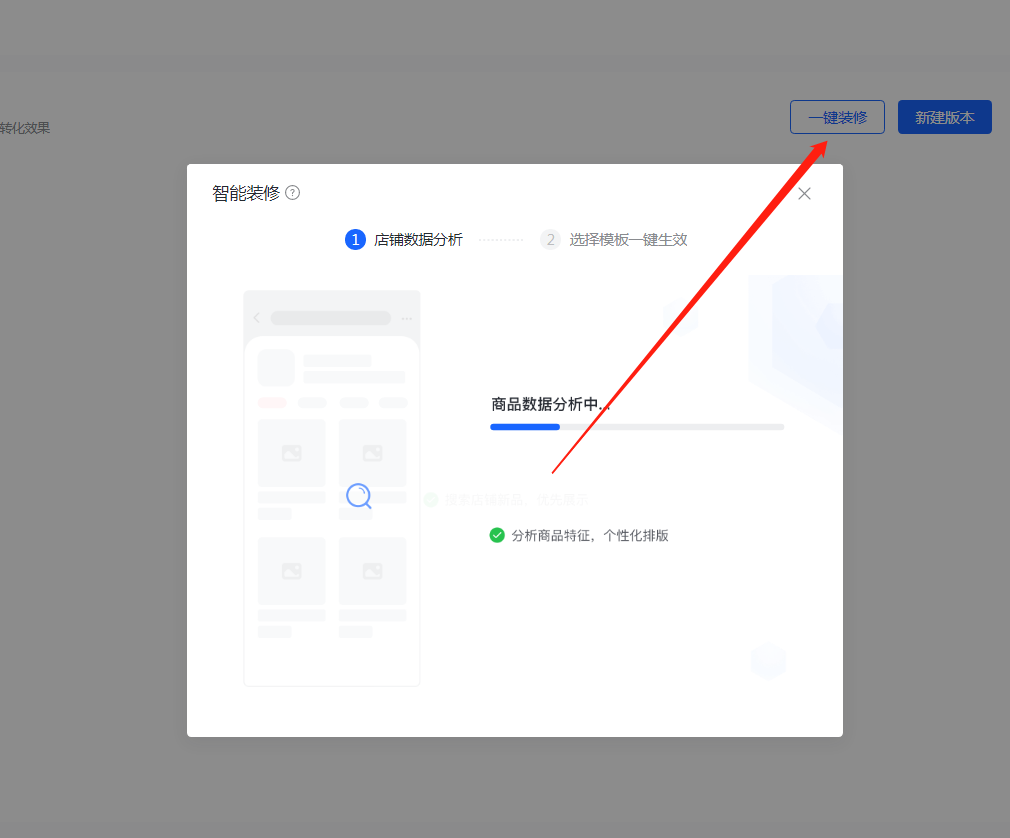Click the magnifier icon on the phone preview
This screenshot has height=838, width=1010.
pyautogui.click(x=359, y=496)
